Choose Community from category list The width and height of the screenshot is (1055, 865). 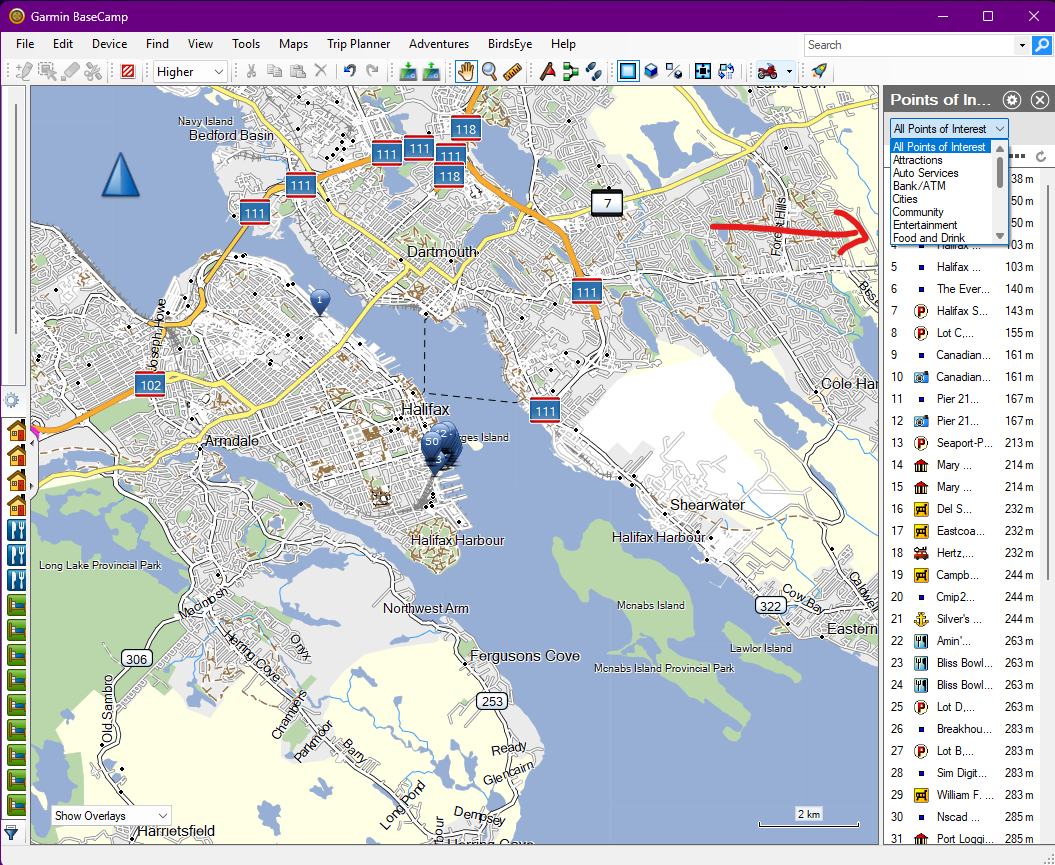click(x=918, y=212)
